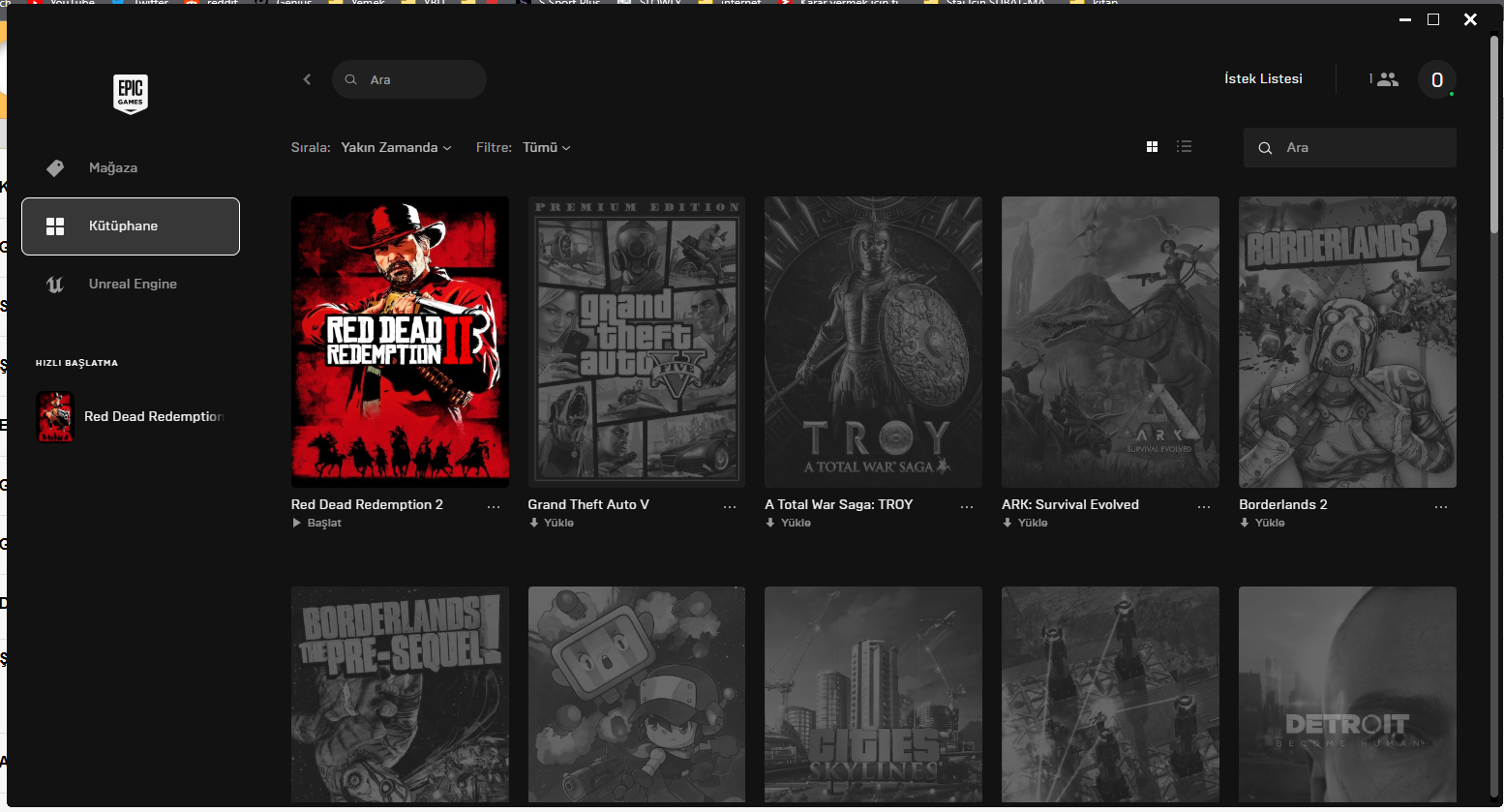Open Mağaza via its tag icon
The height and width of the screenshot is (812, 1504).
(x=55, y=167)
